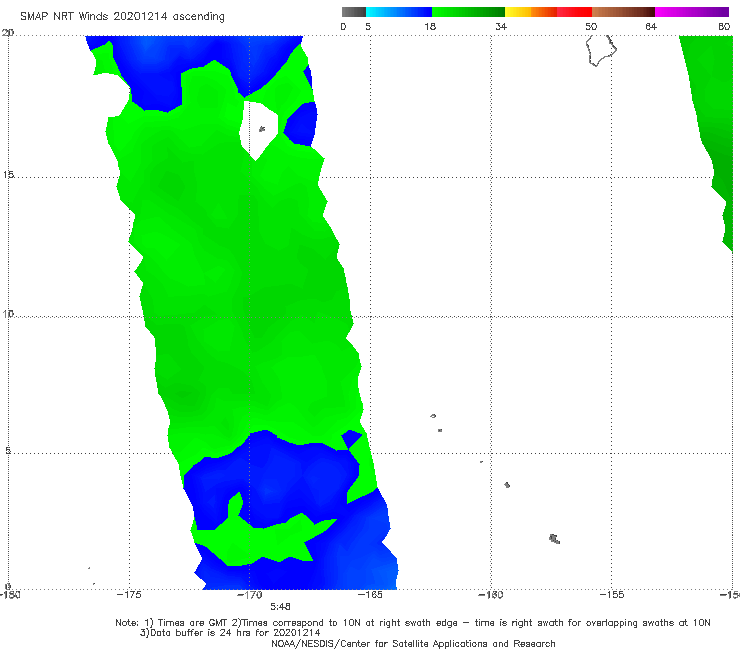
Task: Click the white data gap inside the swath
Action: [259, 130]
